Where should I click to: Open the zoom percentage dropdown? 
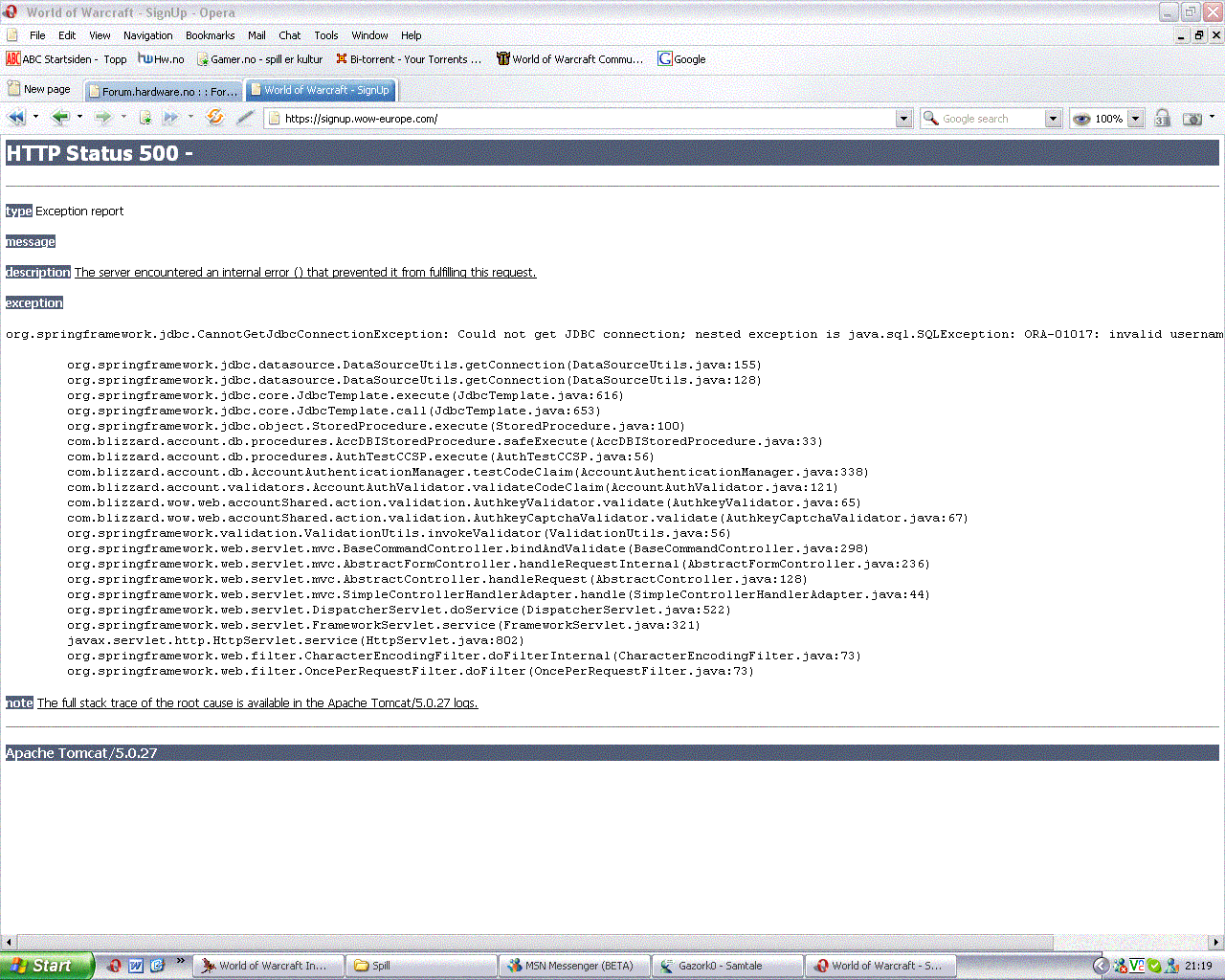(x=1135, y=119)
